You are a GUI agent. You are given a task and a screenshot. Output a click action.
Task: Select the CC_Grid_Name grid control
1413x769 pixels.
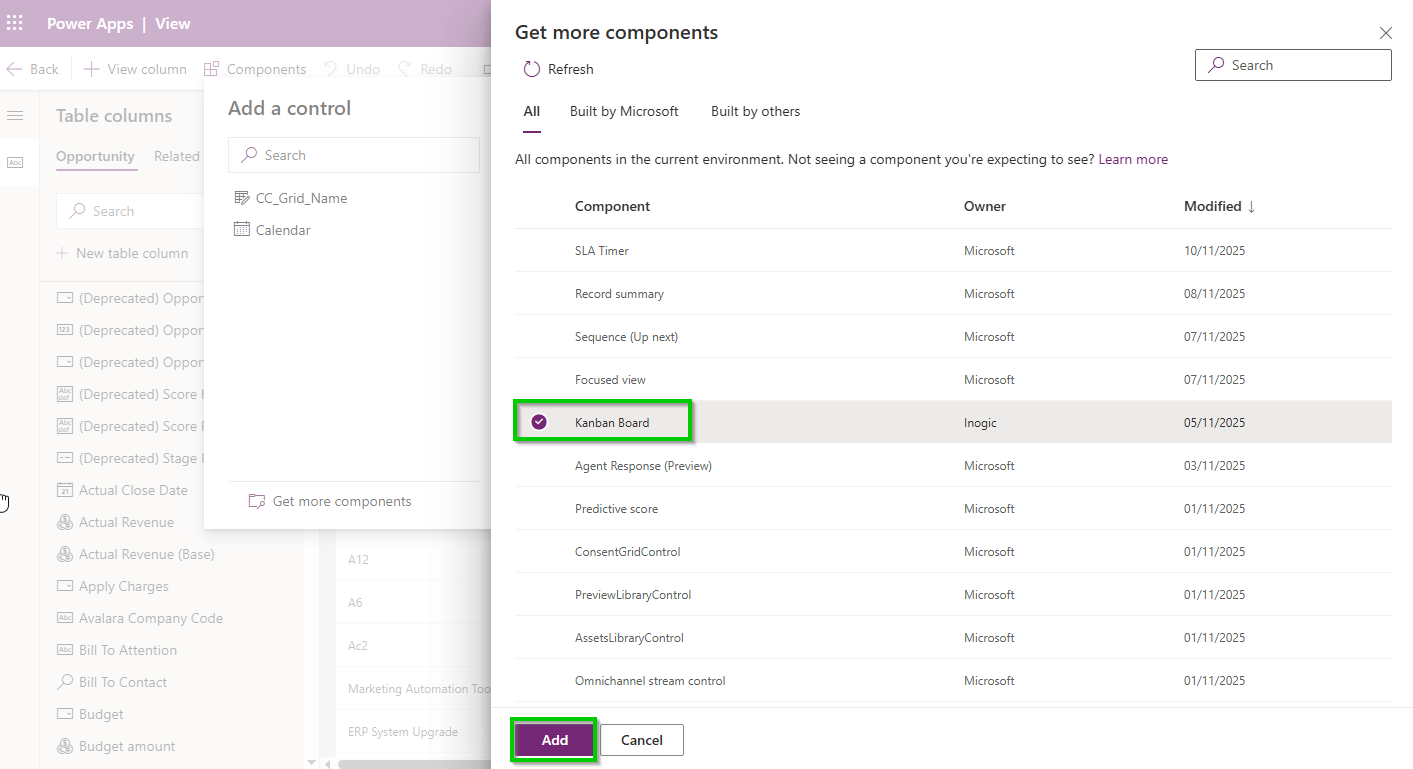pyautogui.click(x=301, y=198)
